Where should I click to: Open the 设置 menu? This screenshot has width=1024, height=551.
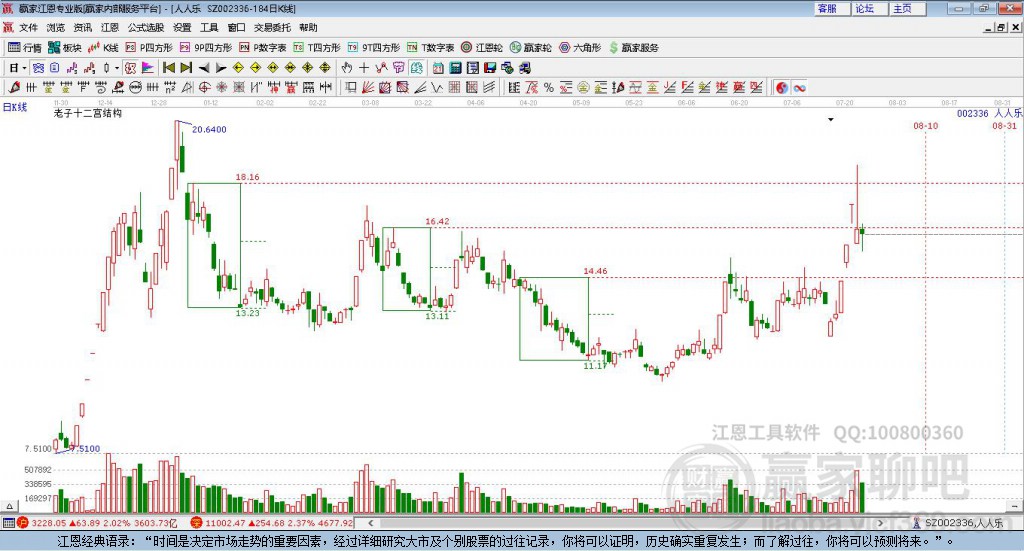(x=182, y=27)
